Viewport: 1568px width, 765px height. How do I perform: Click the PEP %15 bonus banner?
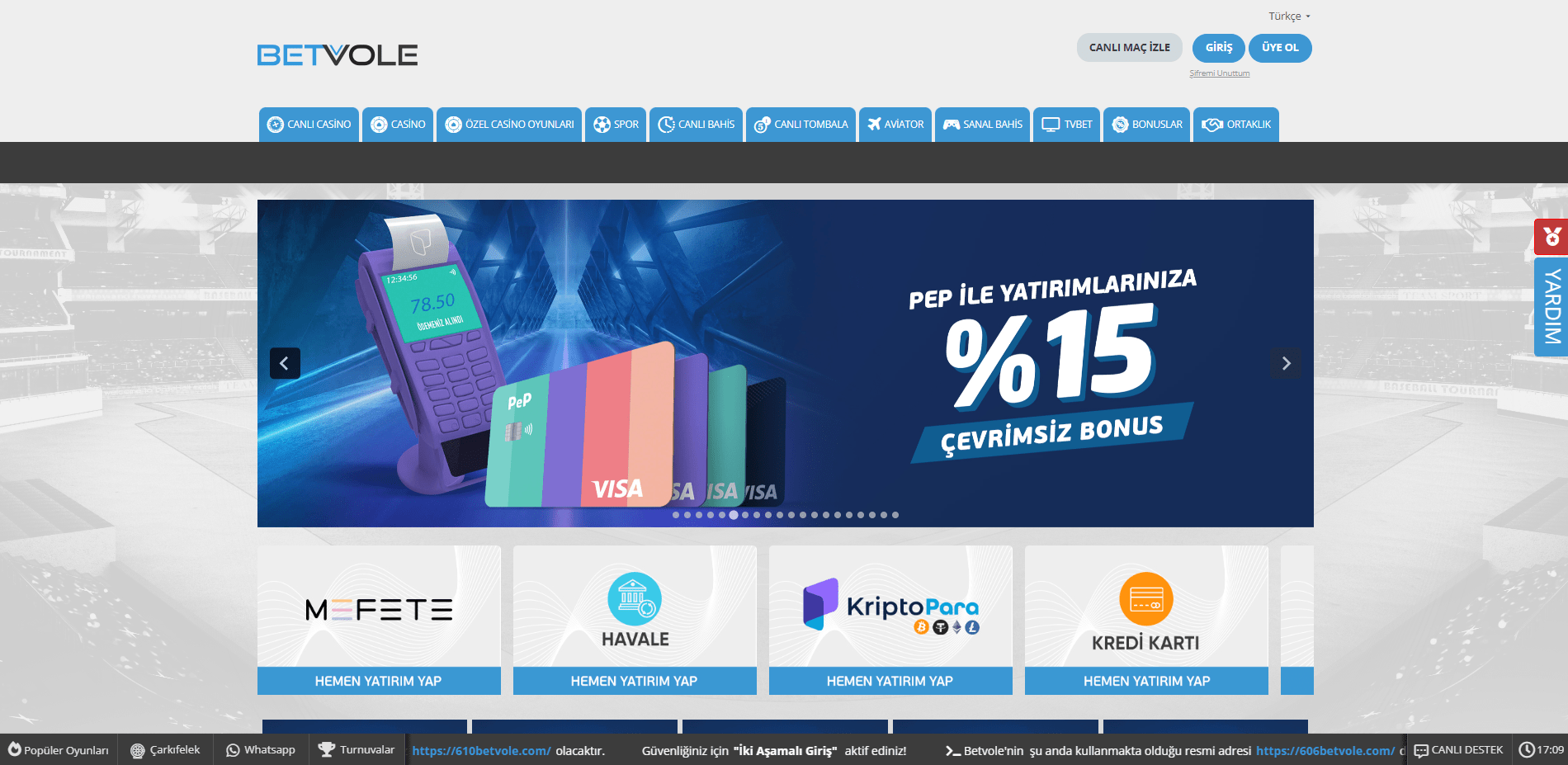point(786,363)
